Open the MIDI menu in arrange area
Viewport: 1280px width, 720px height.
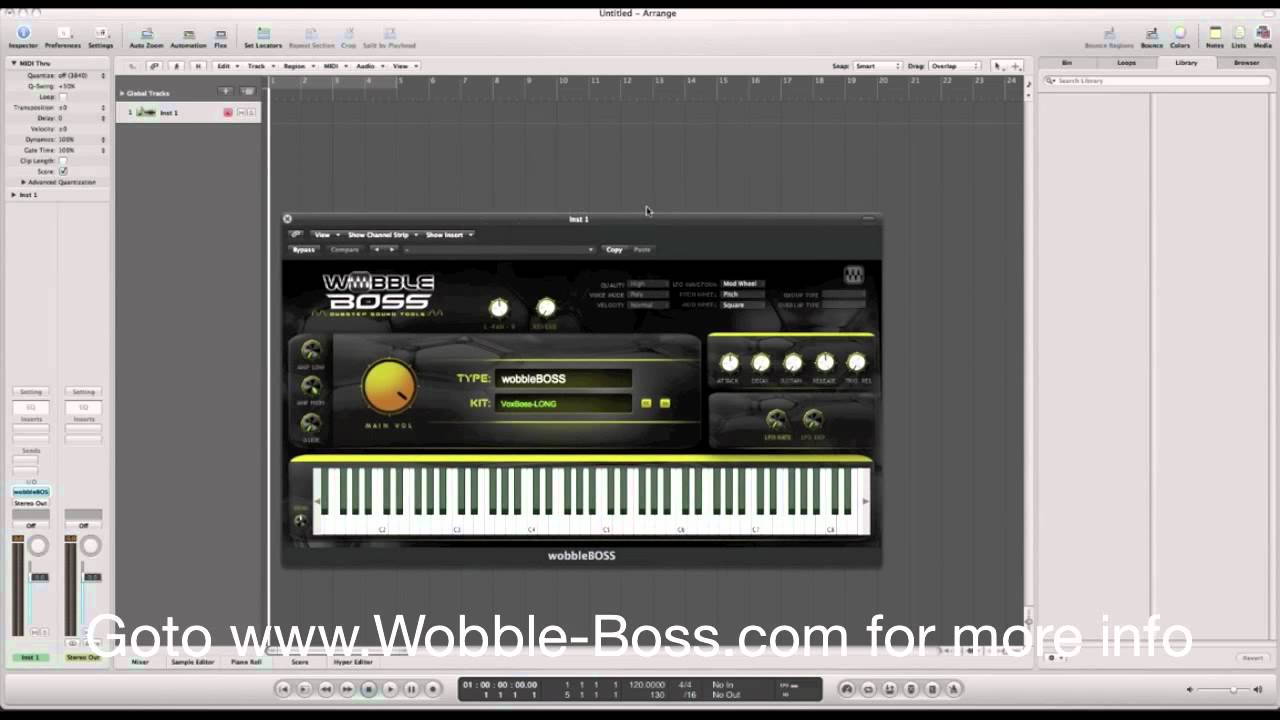pyautogui.click(x=334, y=66)
